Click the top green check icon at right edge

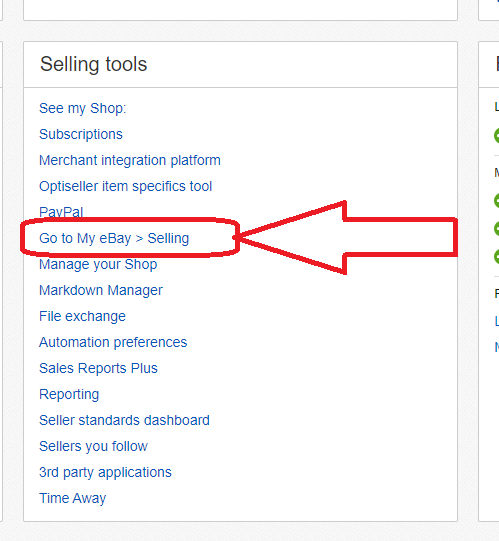[x=497, y=135]
